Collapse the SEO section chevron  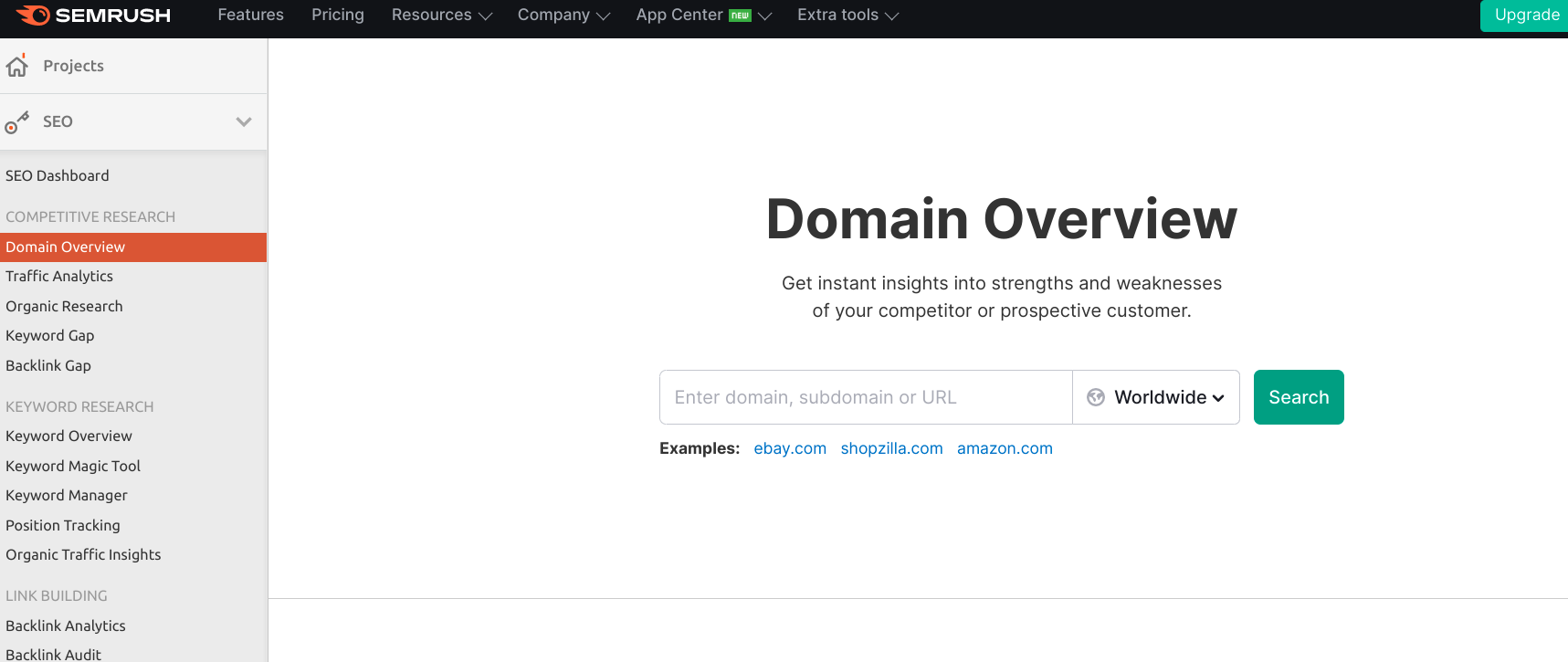pyautogui.click(x=244, y=121)
